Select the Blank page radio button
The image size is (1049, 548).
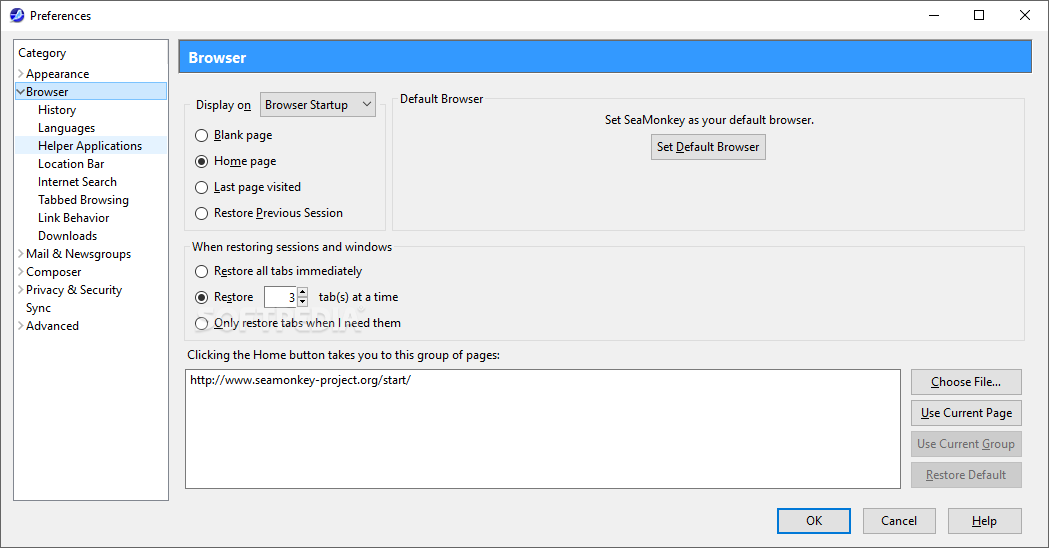(201, 136)
